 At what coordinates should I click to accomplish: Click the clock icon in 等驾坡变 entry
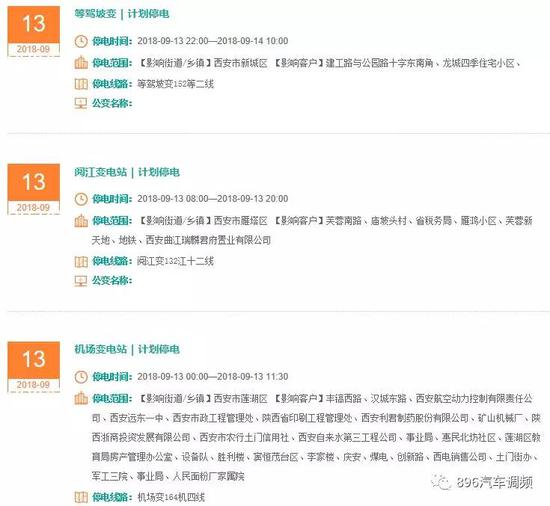pyautogui.click(x=81, y=41)
